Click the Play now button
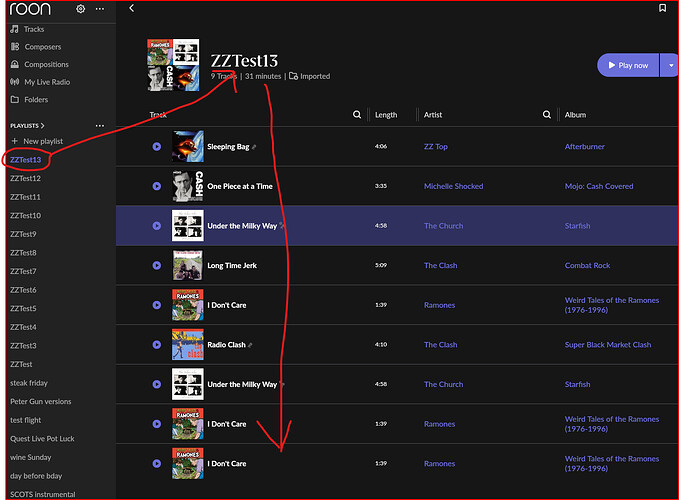Screen dimensions: 679x500 (628, 65)
